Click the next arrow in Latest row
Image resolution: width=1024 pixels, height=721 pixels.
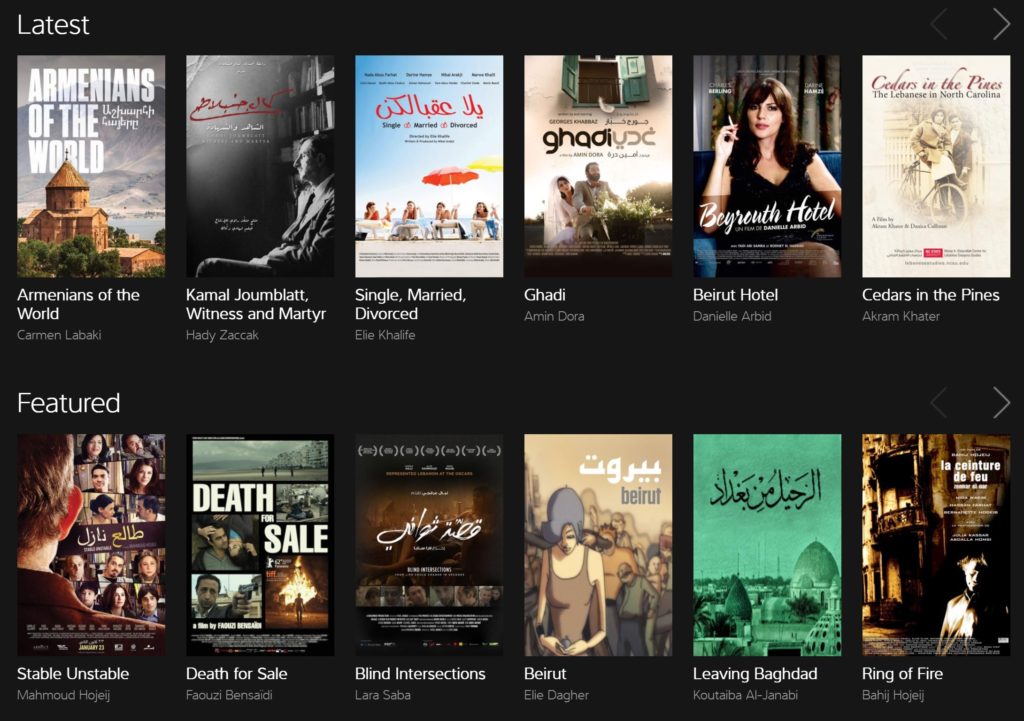pos(1001,24)
